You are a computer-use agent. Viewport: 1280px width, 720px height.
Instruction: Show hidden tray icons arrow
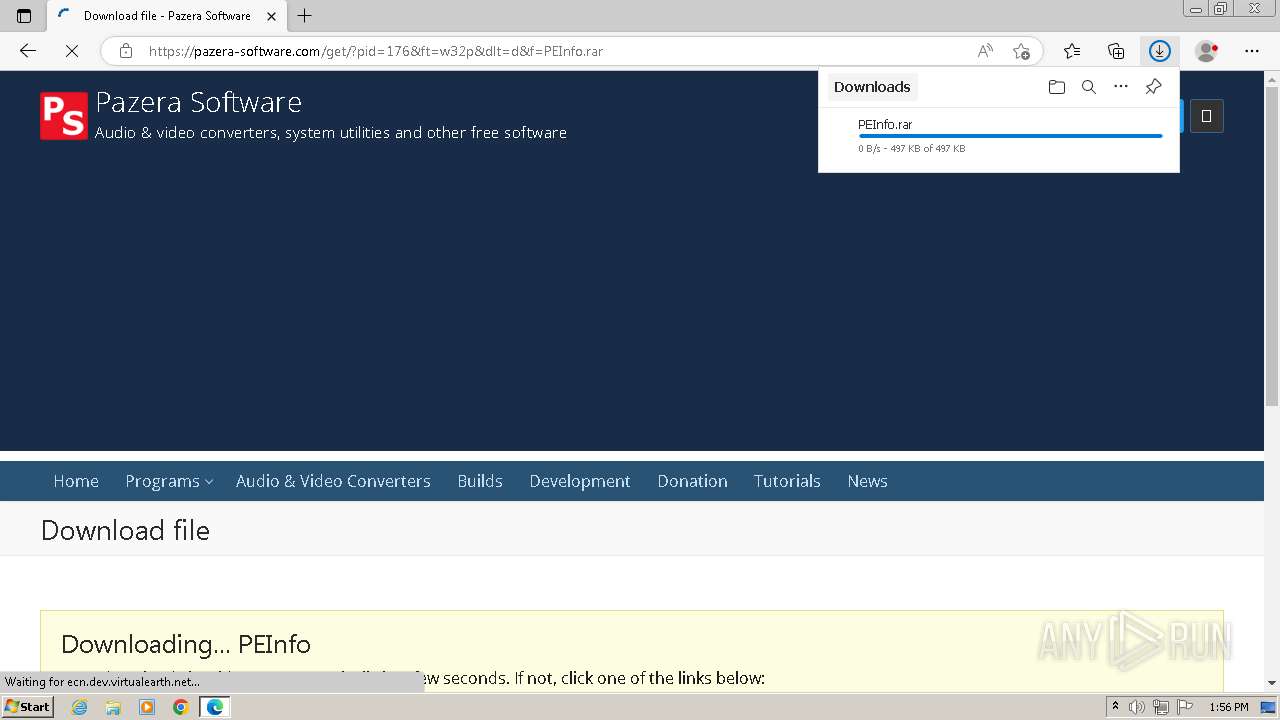point(1115,707)
